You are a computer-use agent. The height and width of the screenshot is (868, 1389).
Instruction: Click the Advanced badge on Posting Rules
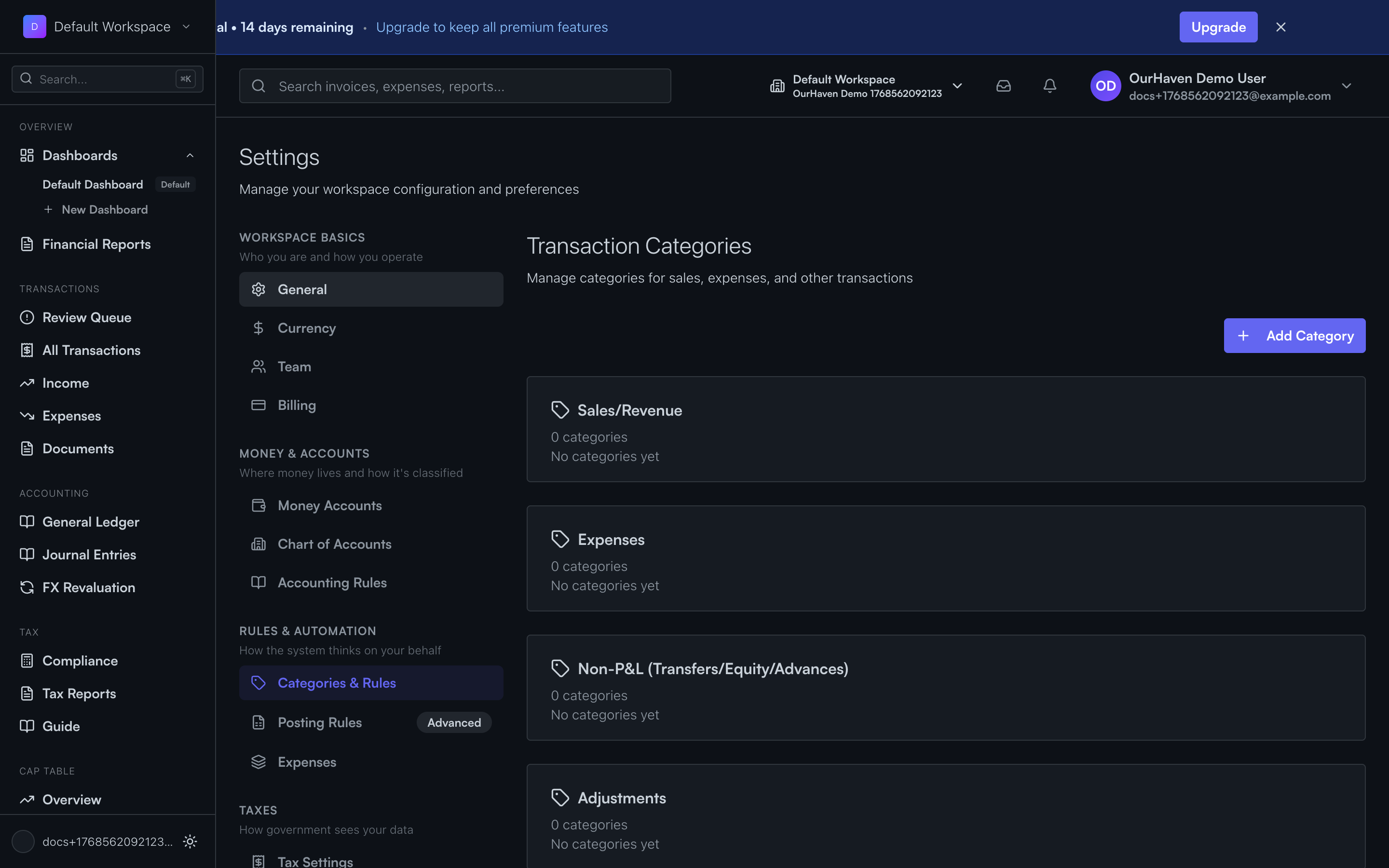point(453,722)
